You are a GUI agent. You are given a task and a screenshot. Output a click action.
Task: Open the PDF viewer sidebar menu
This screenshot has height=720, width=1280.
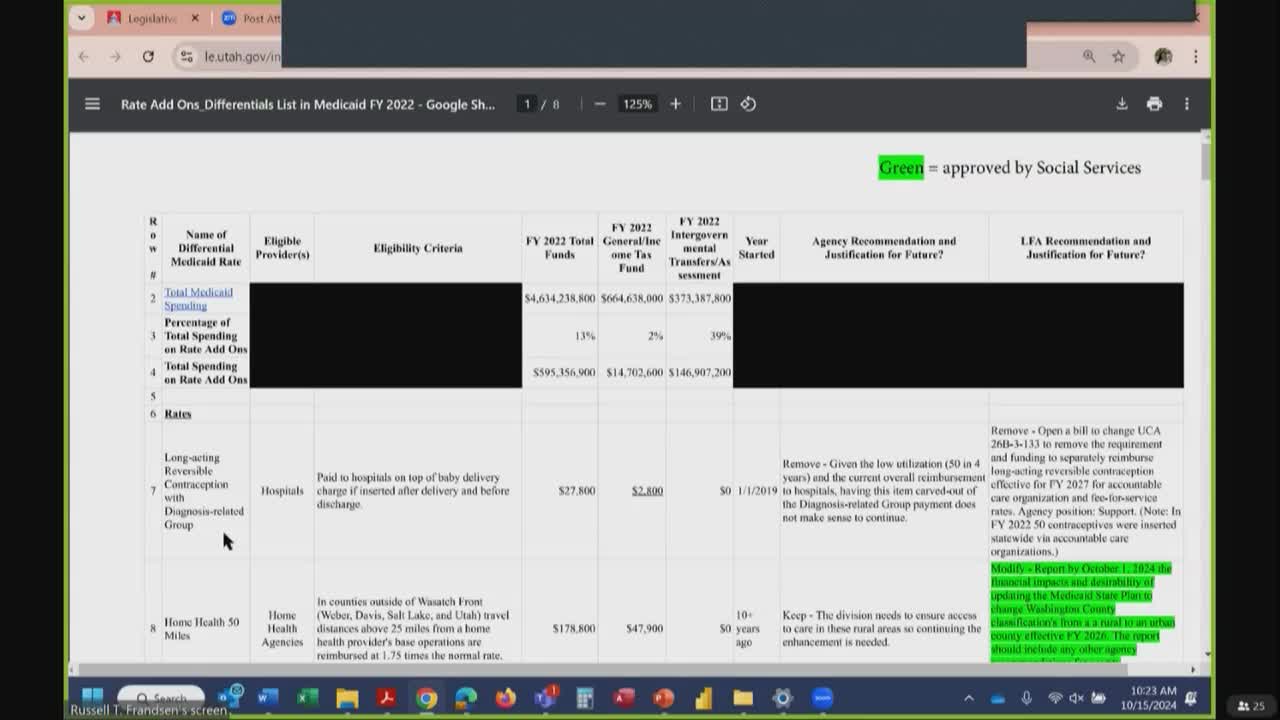pos(92,104)
